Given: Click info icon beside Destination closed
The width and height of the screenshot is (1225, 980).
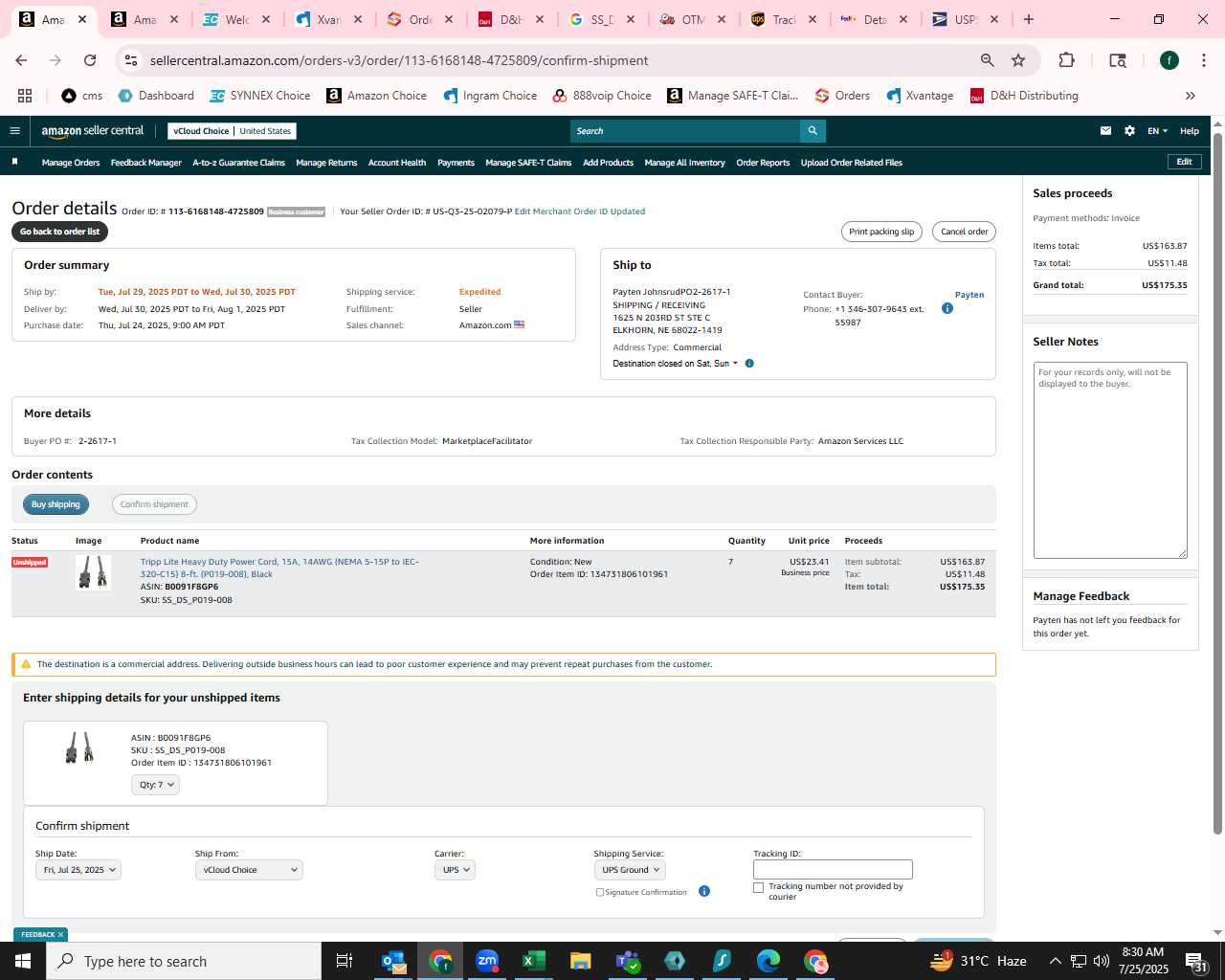Looking at the screenshot, I should [x=749, y=364].
